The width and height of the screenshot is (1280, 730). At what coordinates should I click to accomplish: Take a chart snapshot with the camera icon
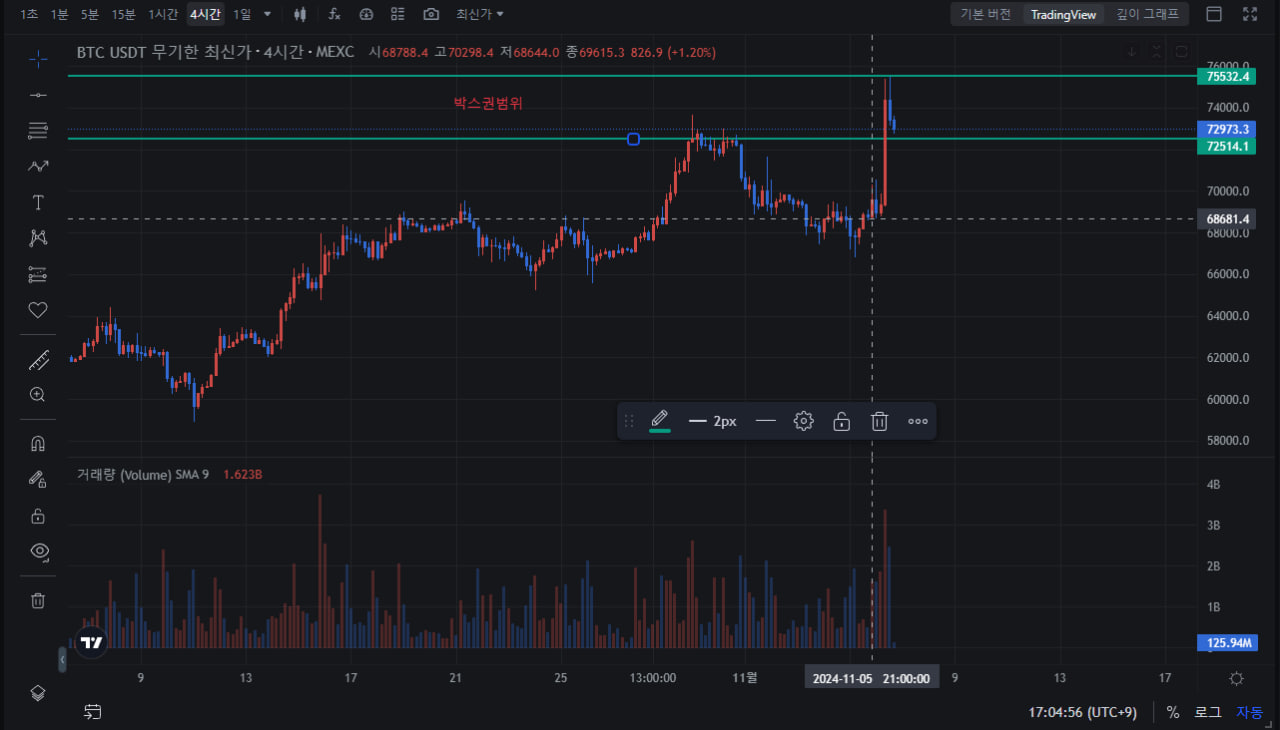click(431, 14)
